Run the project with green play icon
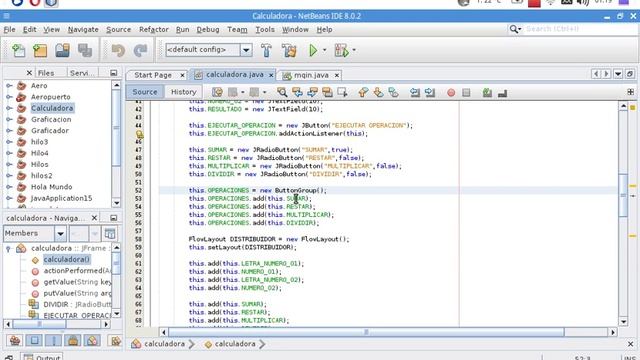The image size is (640, 360). (x=313, y=50)
